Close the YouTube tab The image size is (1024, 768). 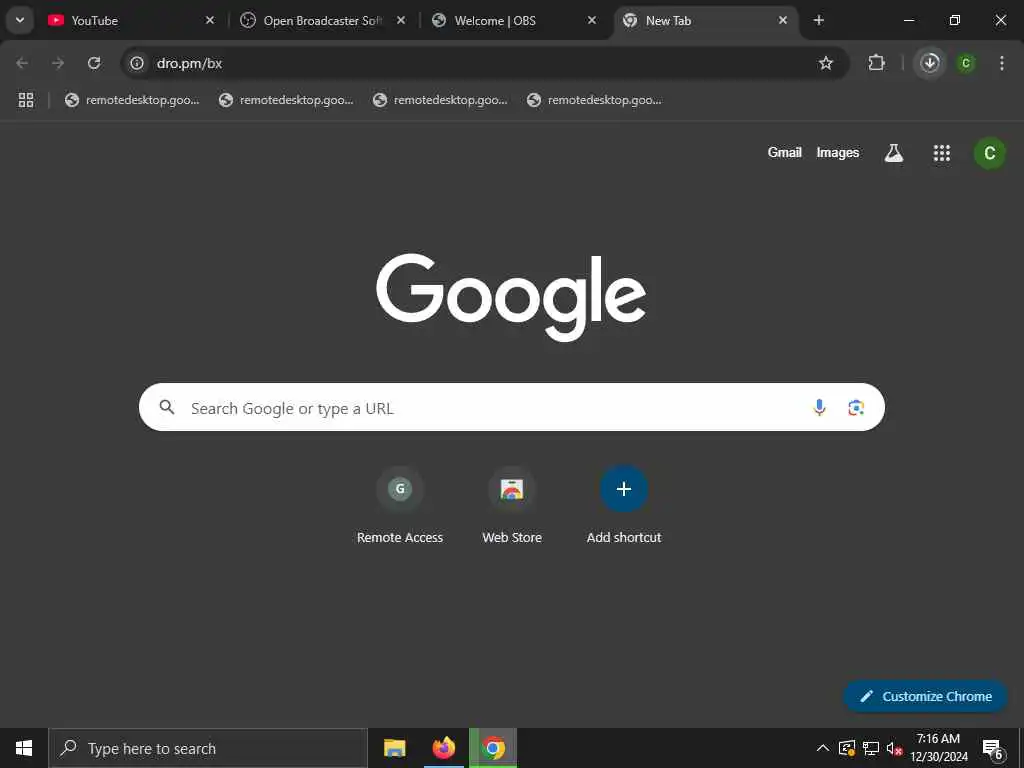pos(210,20)
